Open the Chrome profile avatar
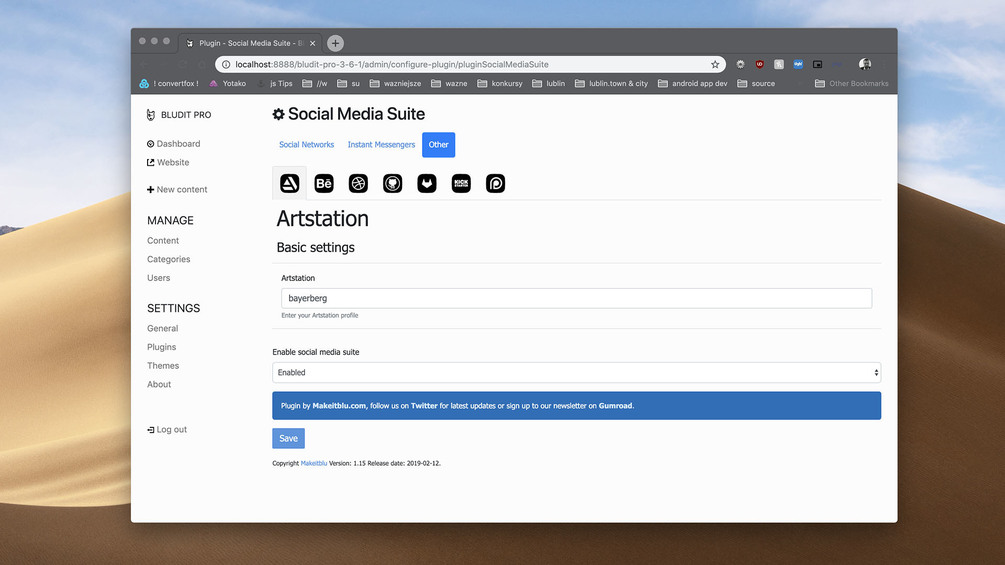The height and width of the screenshot is (565, 1005). [865, 64]
